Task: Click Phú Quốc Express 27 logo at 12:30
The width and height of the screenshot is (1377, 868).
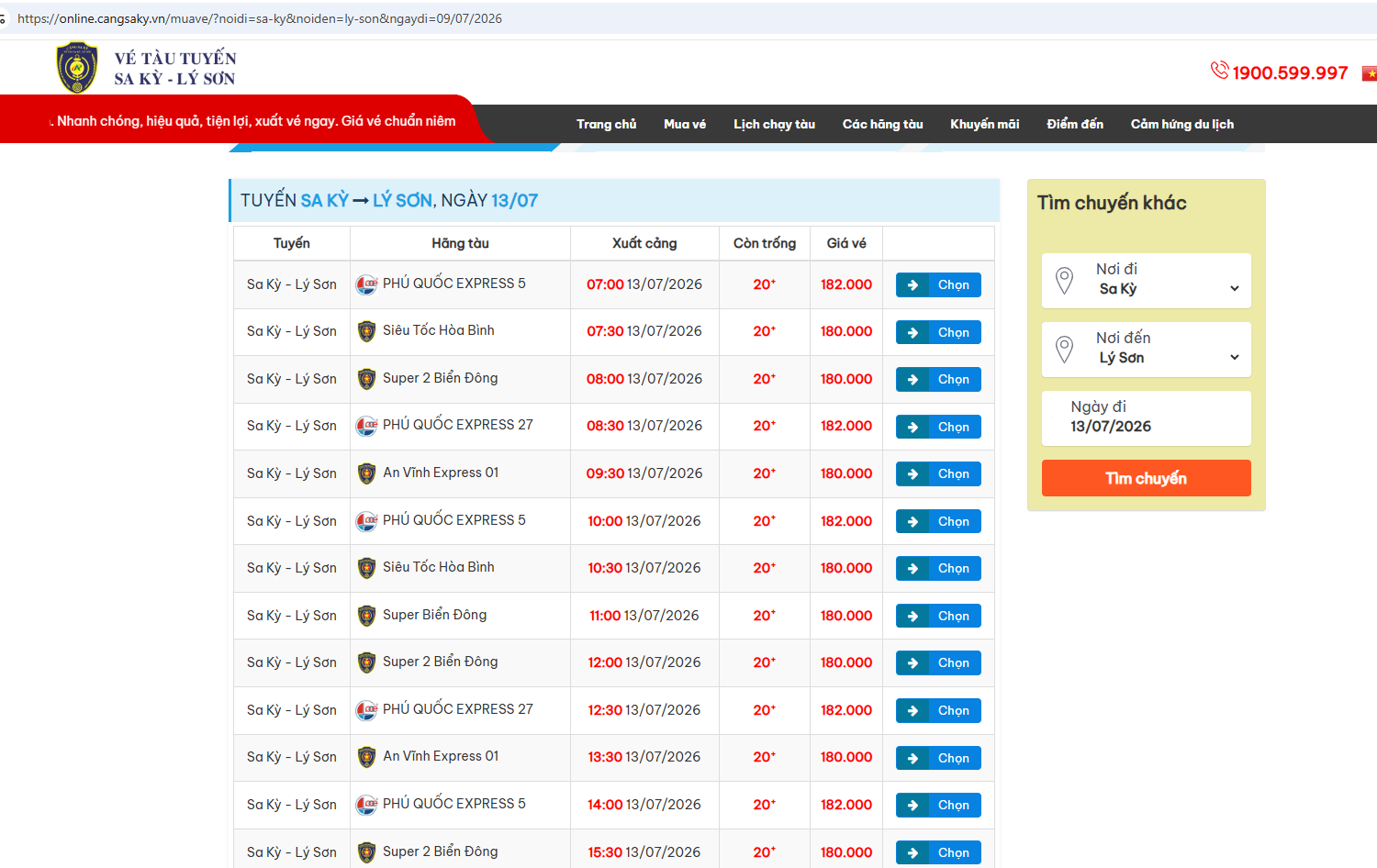Action: [x=366, y=710]
